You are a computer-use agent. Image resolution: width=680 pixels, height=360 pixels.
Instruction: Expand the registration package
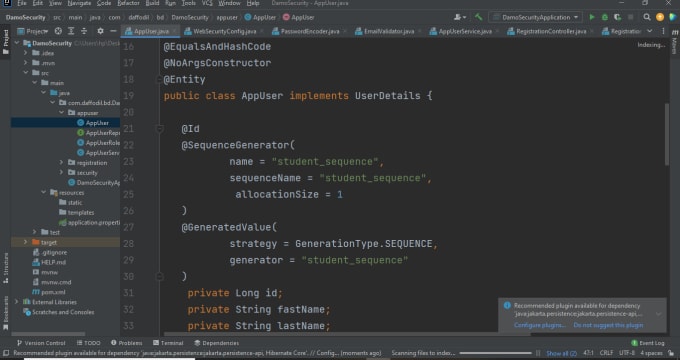point(61,163)
